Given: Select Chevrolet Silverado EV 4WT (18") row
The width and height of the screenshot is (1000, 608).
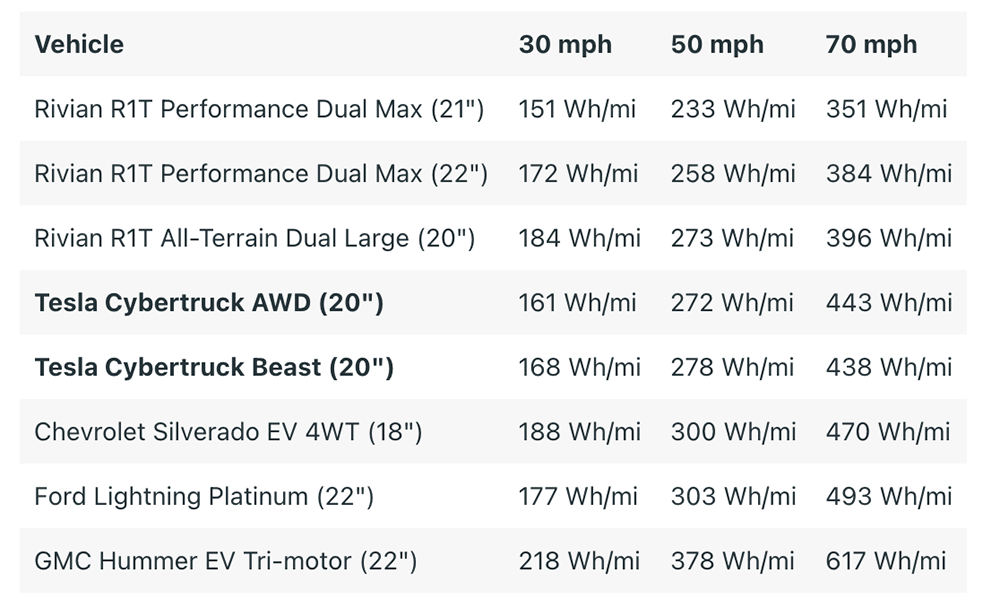Looking at the screenshot, I should (493, 432).
